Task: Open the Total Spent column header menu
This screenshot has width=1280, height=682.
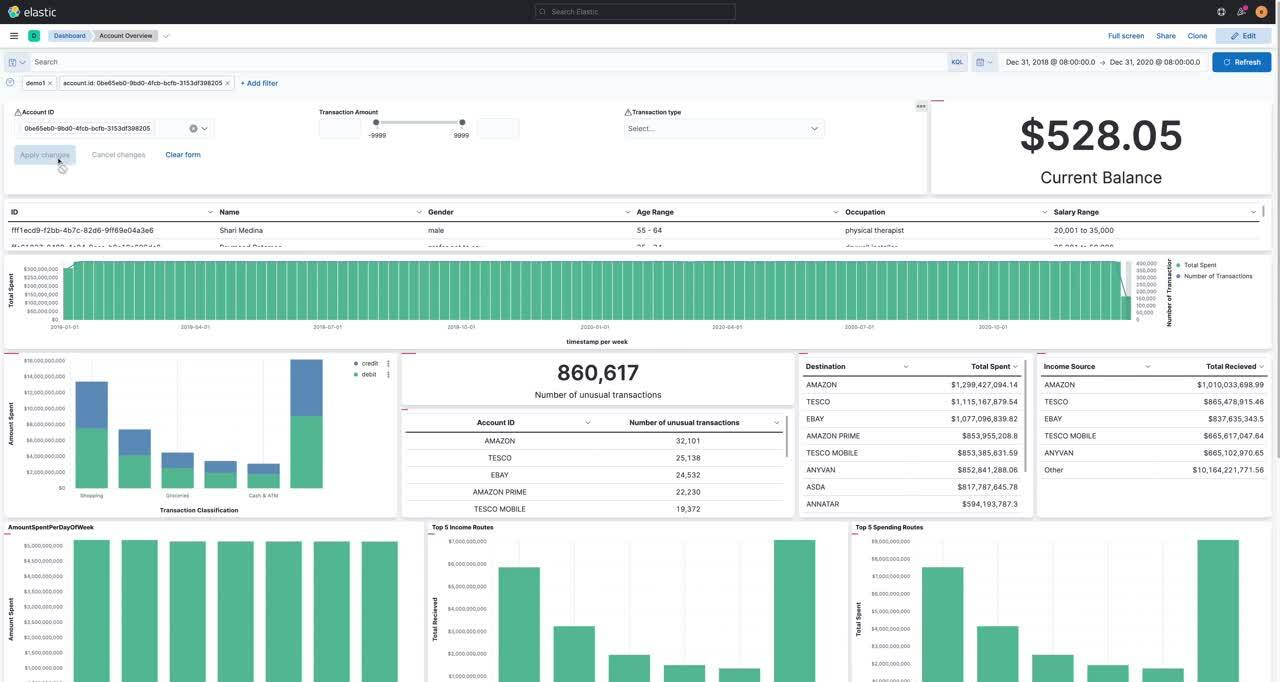Action: pyautogui.click(x=1015, y=367)
